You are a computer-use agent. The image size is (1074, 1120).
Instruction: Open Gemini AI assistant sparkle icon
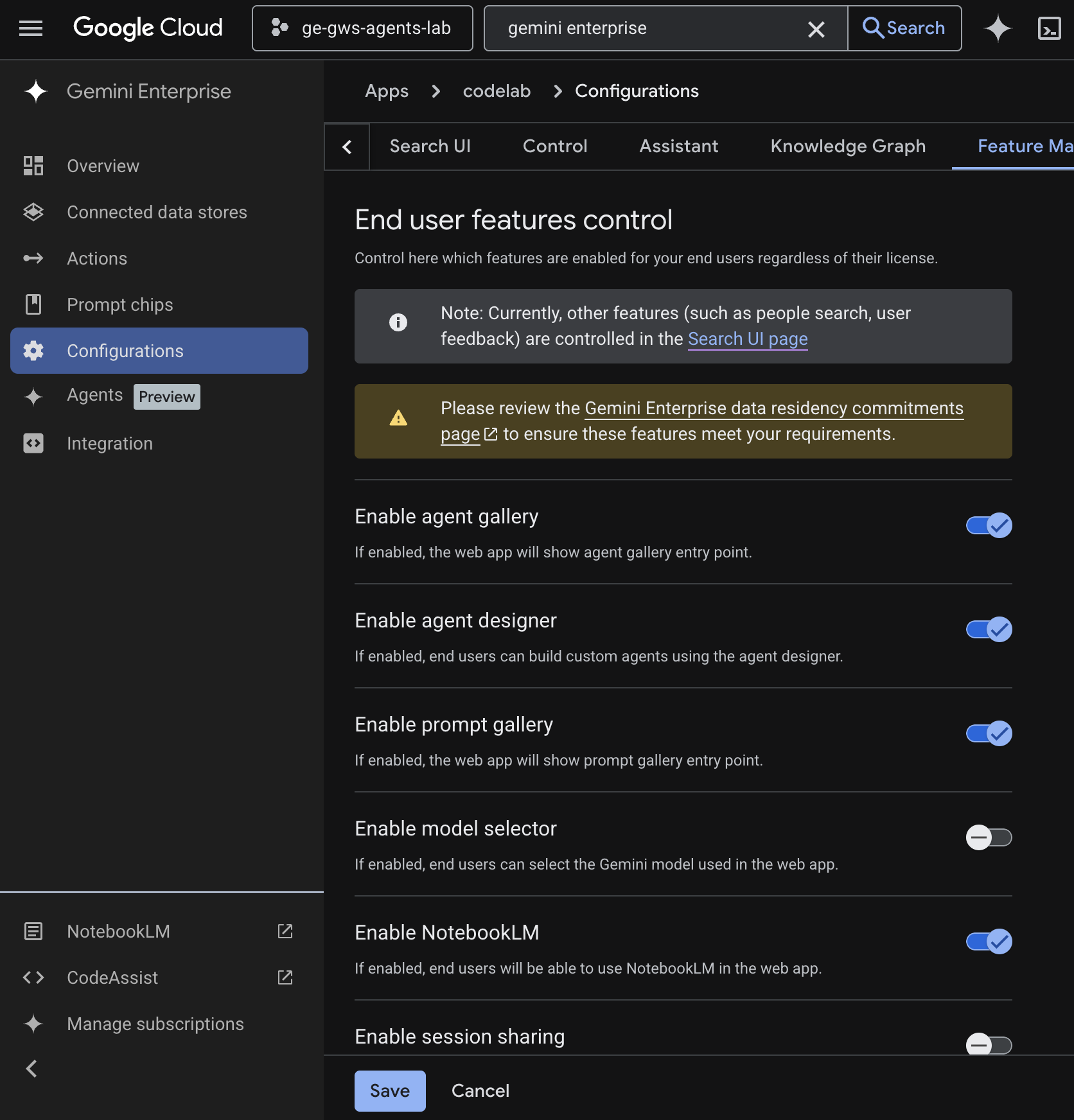pos(998,28)
